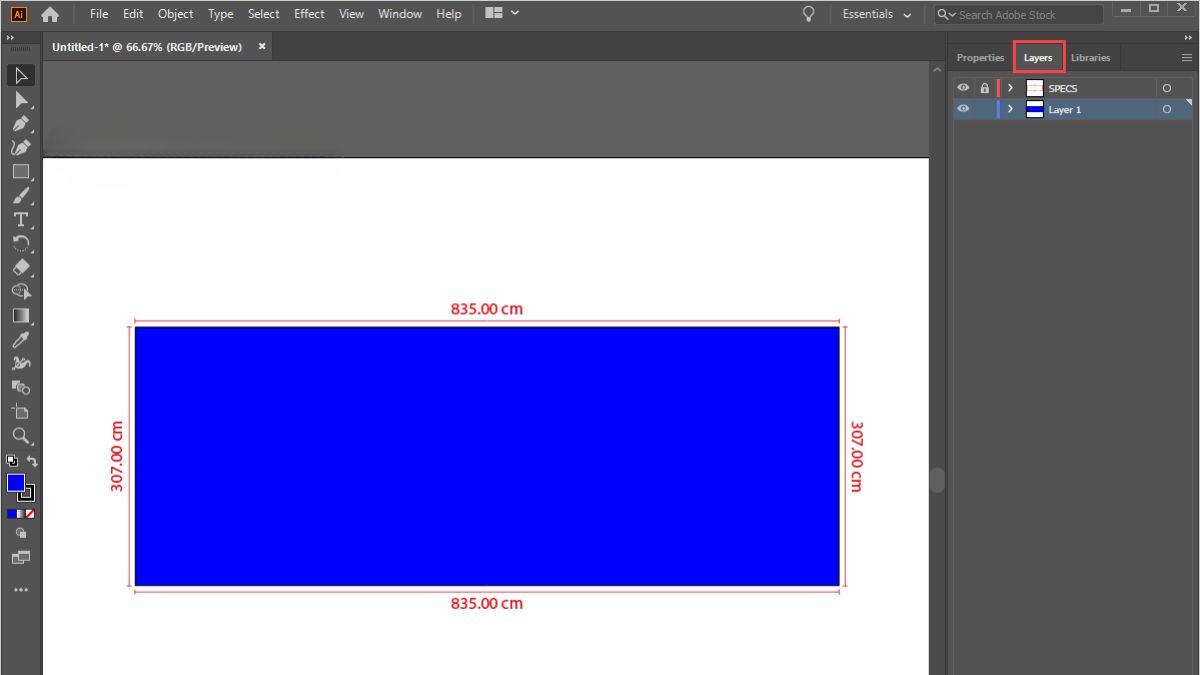This screenshot has height=675, width=1200.
Task: Select the Rotate tool
Action: pyautogui.click(x=21, y=243)
